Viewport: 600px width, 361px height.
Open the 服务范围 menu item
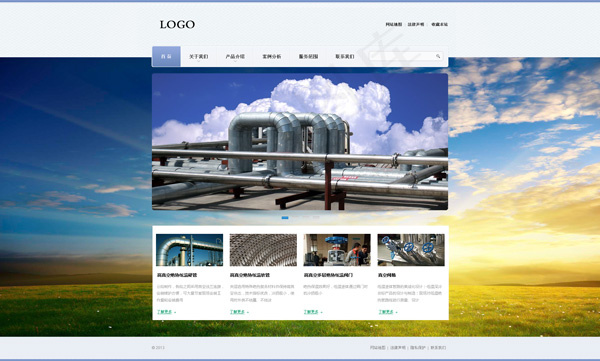(308, 56)
